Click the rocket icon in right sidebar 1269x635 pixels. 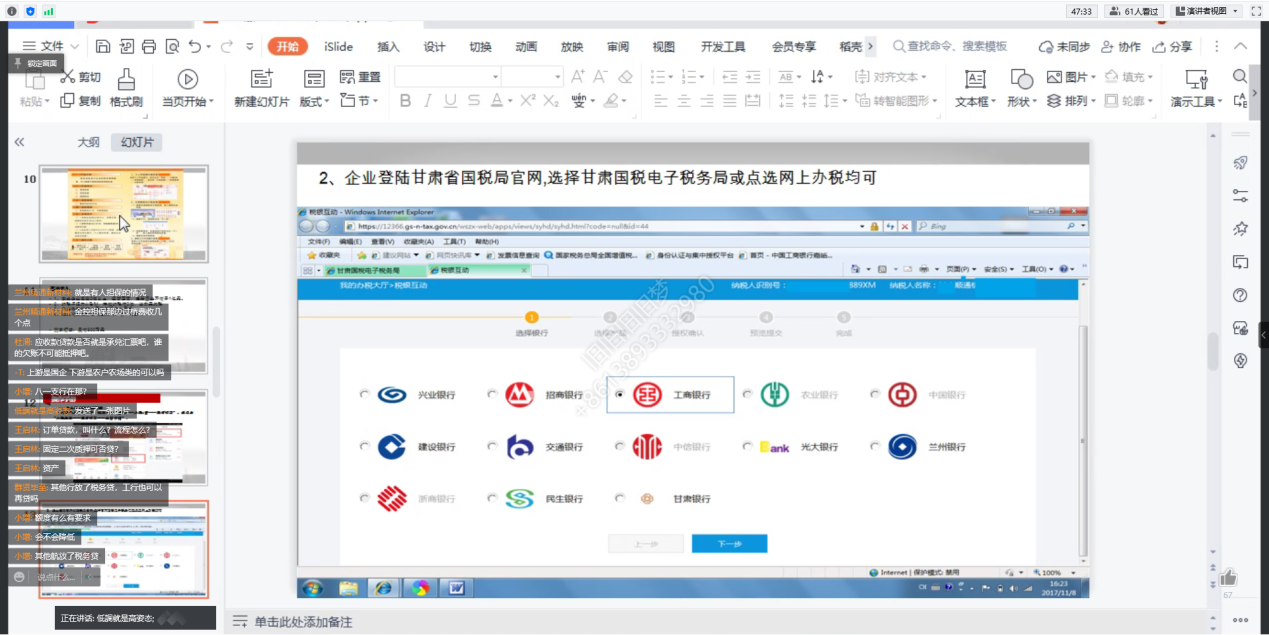pos(1241,163)
